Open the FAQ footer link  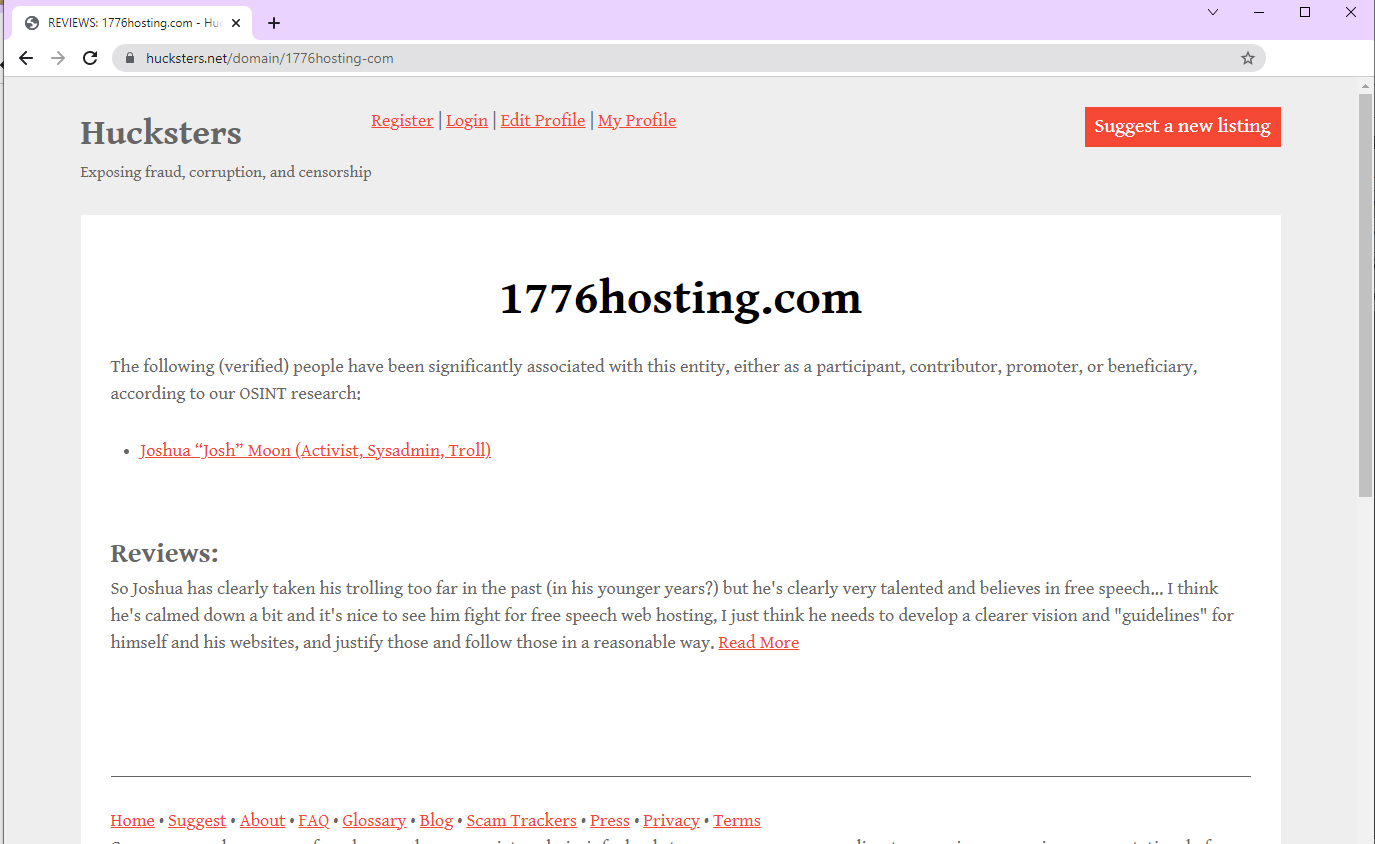[314, 820]
